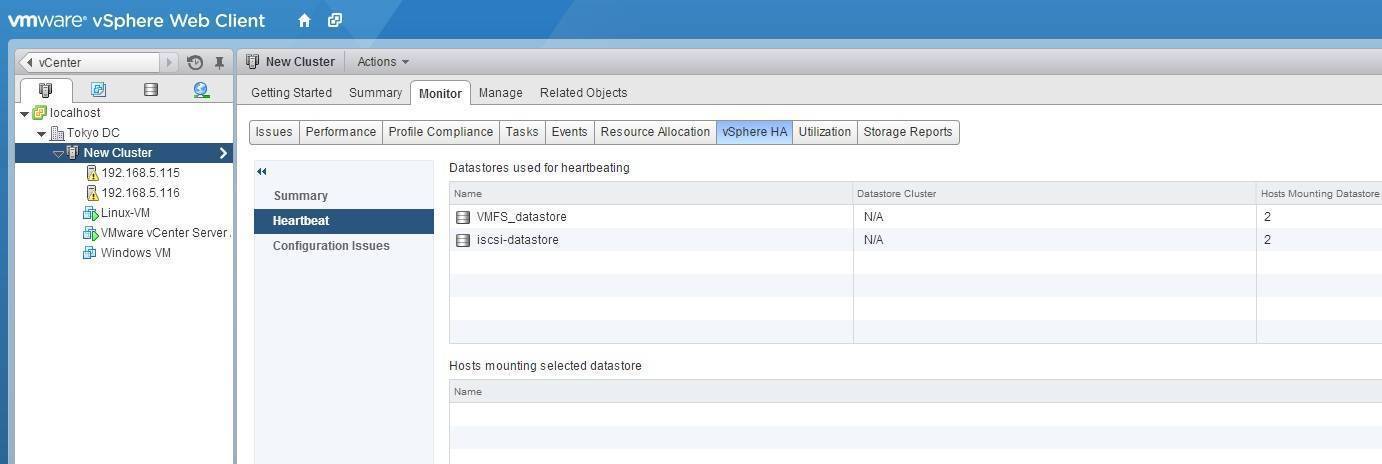
Task: Sort datastores by the Name column header
Action: point(651,193)
